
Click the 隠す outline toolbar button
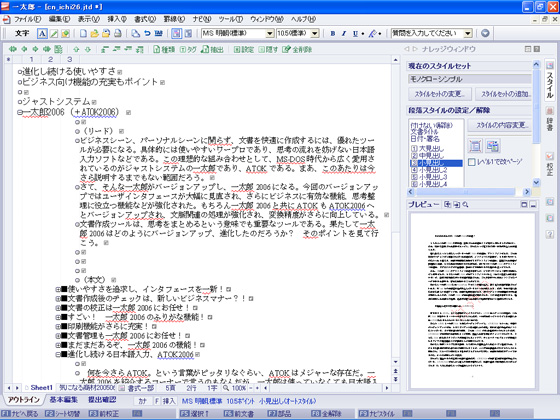(x=268, y=49)
